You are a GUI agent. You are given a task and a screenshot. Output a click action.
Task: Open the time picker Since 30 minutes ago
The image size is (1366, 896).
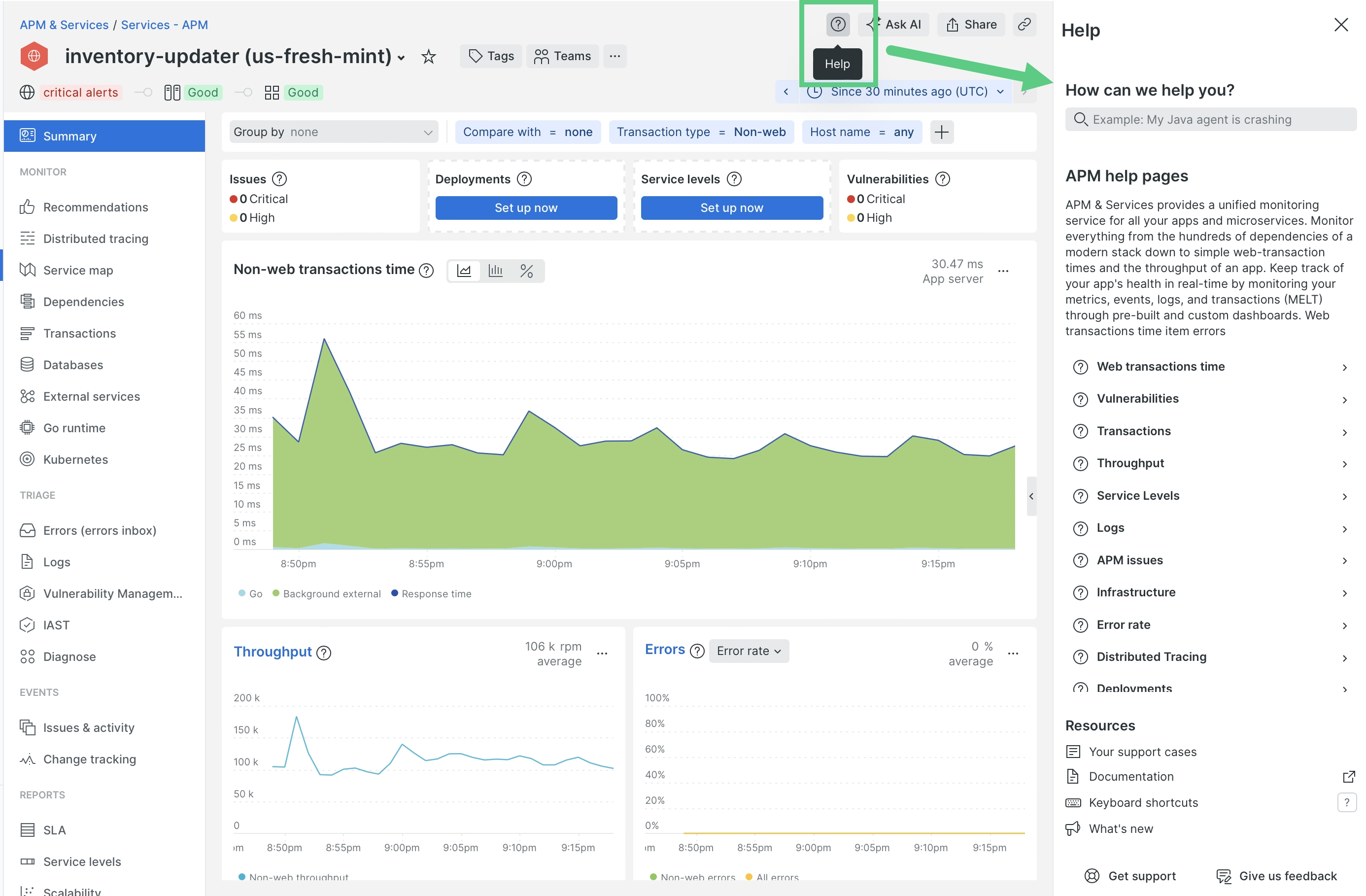906,92
